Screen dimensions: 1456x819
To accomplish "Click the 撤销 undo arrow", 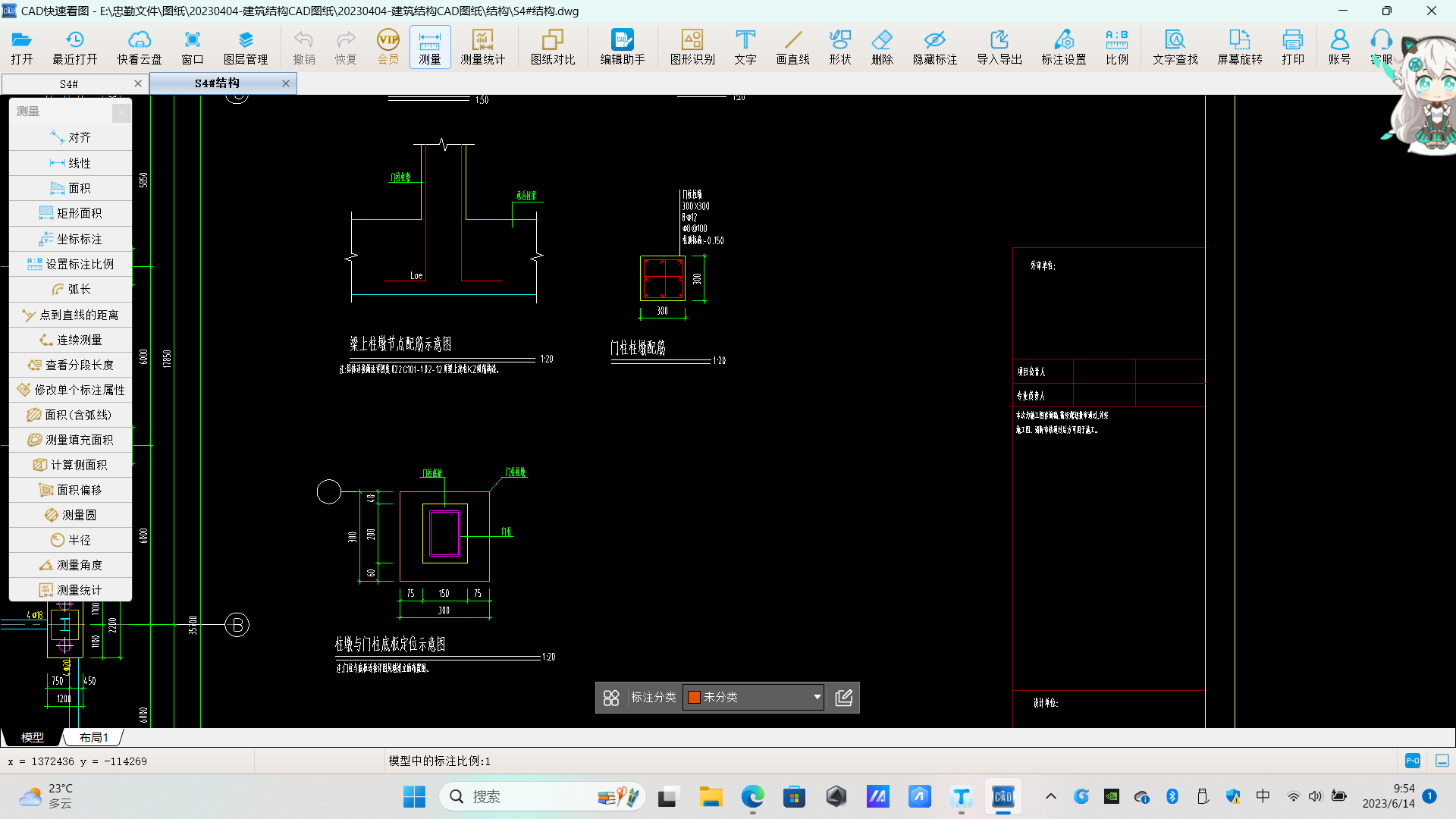I will 304,47.
